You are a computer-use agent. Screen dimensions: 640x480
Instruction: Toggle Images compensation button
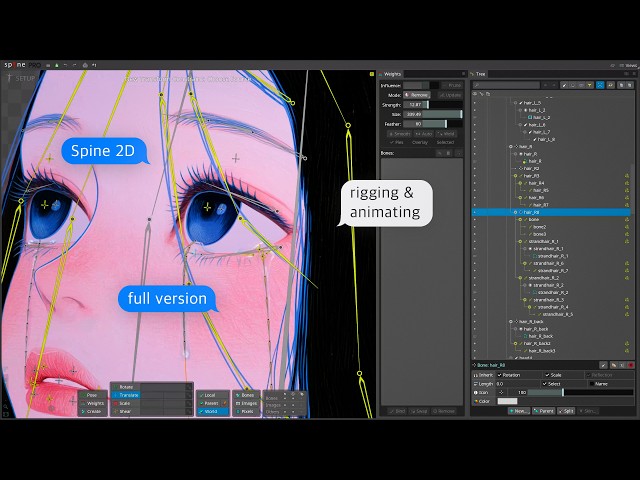pyautogui.click(x=246, y=403)
